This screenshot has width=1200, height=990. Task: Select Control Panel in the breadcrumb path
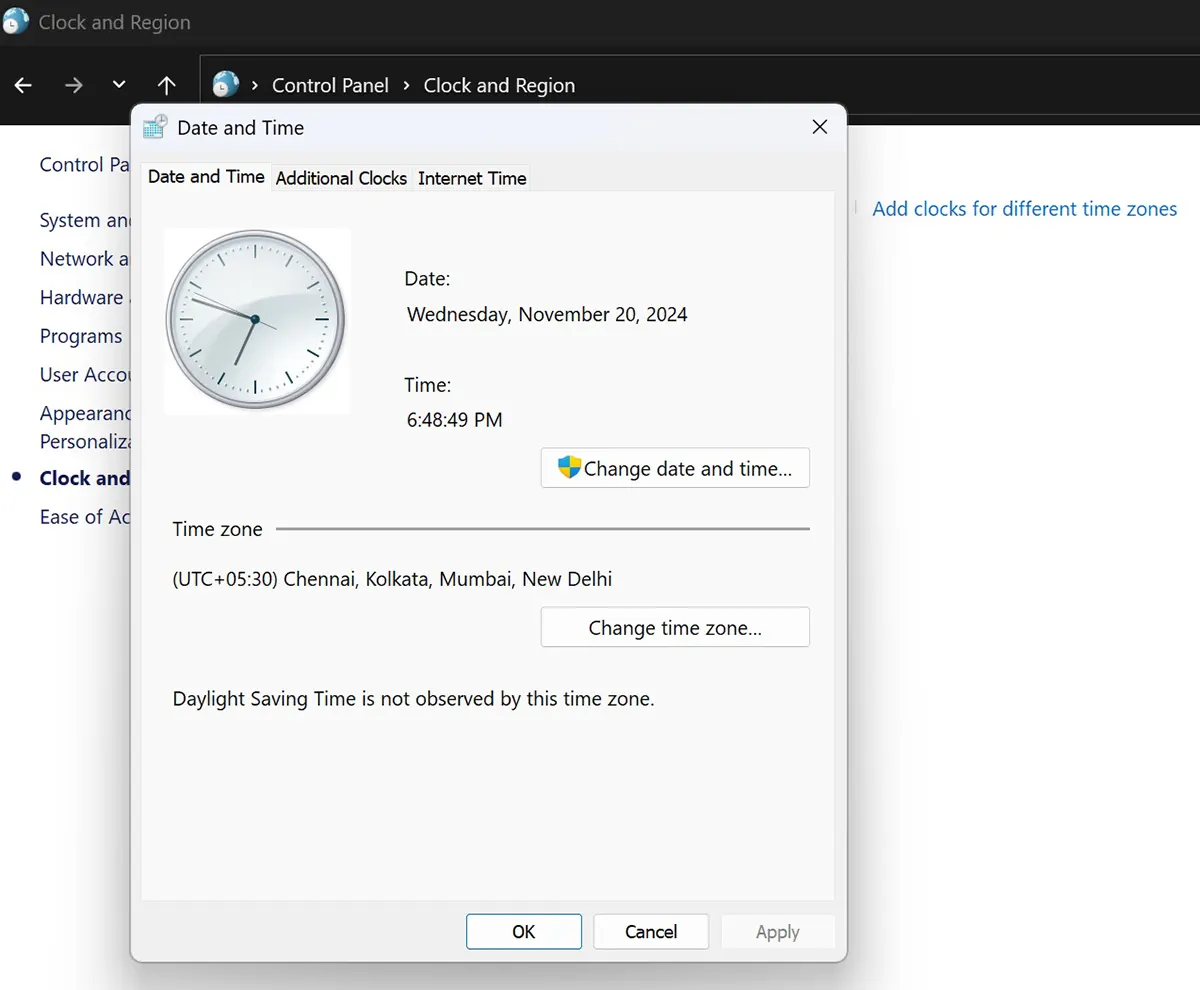pos(330,85)
